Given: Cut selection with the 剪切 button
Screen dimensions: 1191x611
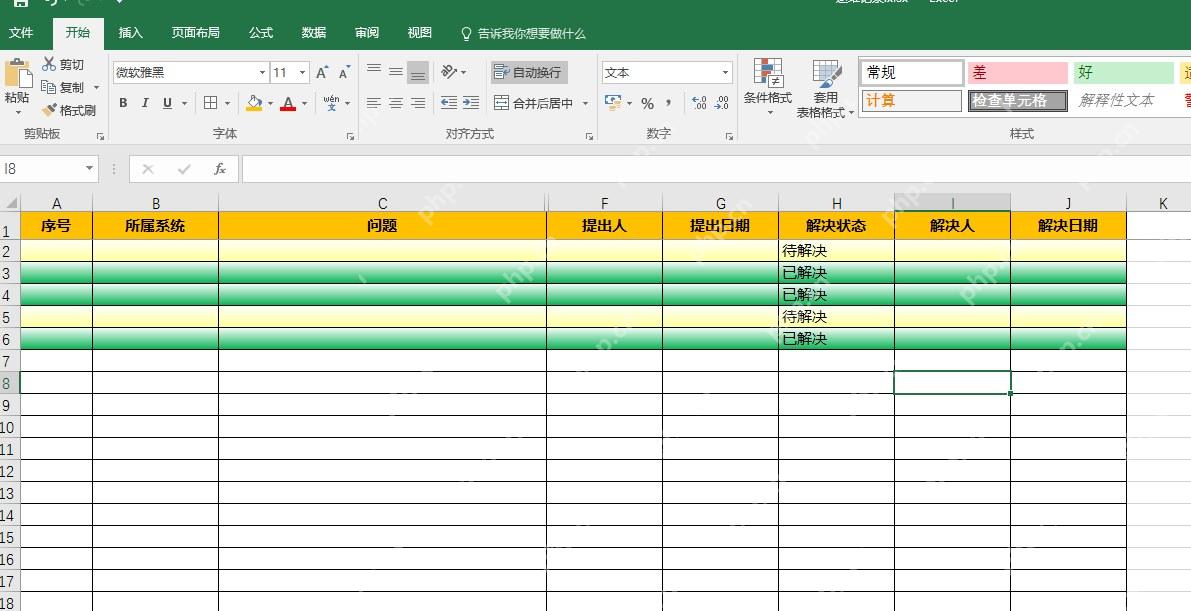Looking at the screenshot, I should coord(63,65).
